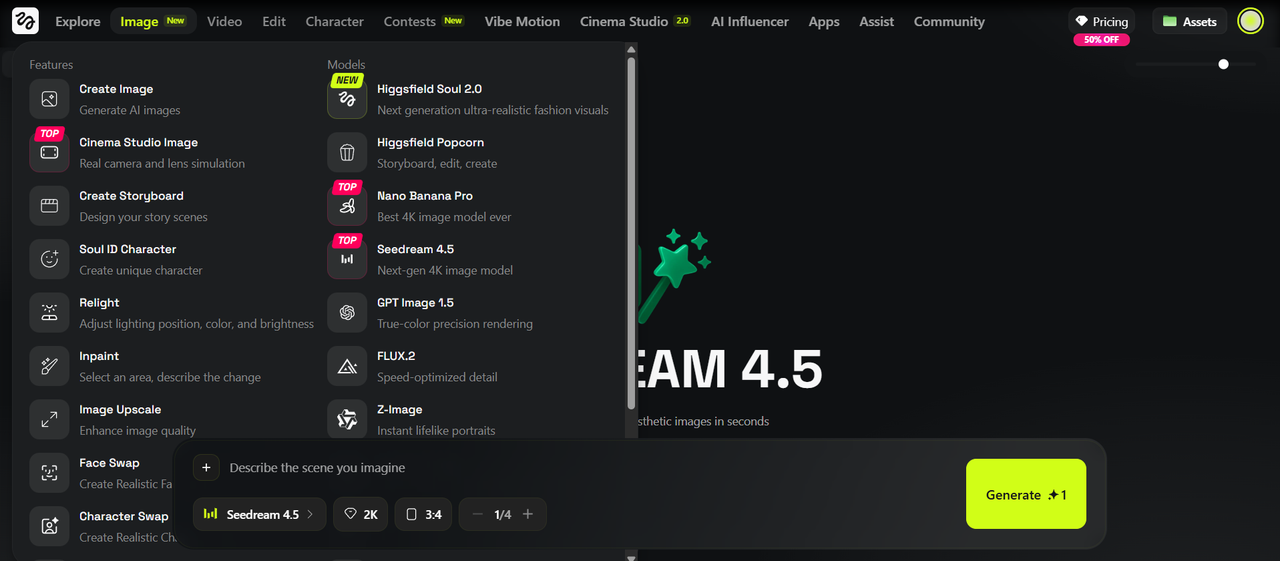This screenshot has width=1280, height=561.
Task: Click 'Real camera and lens simulation' text
Action: tap(162, 163)
